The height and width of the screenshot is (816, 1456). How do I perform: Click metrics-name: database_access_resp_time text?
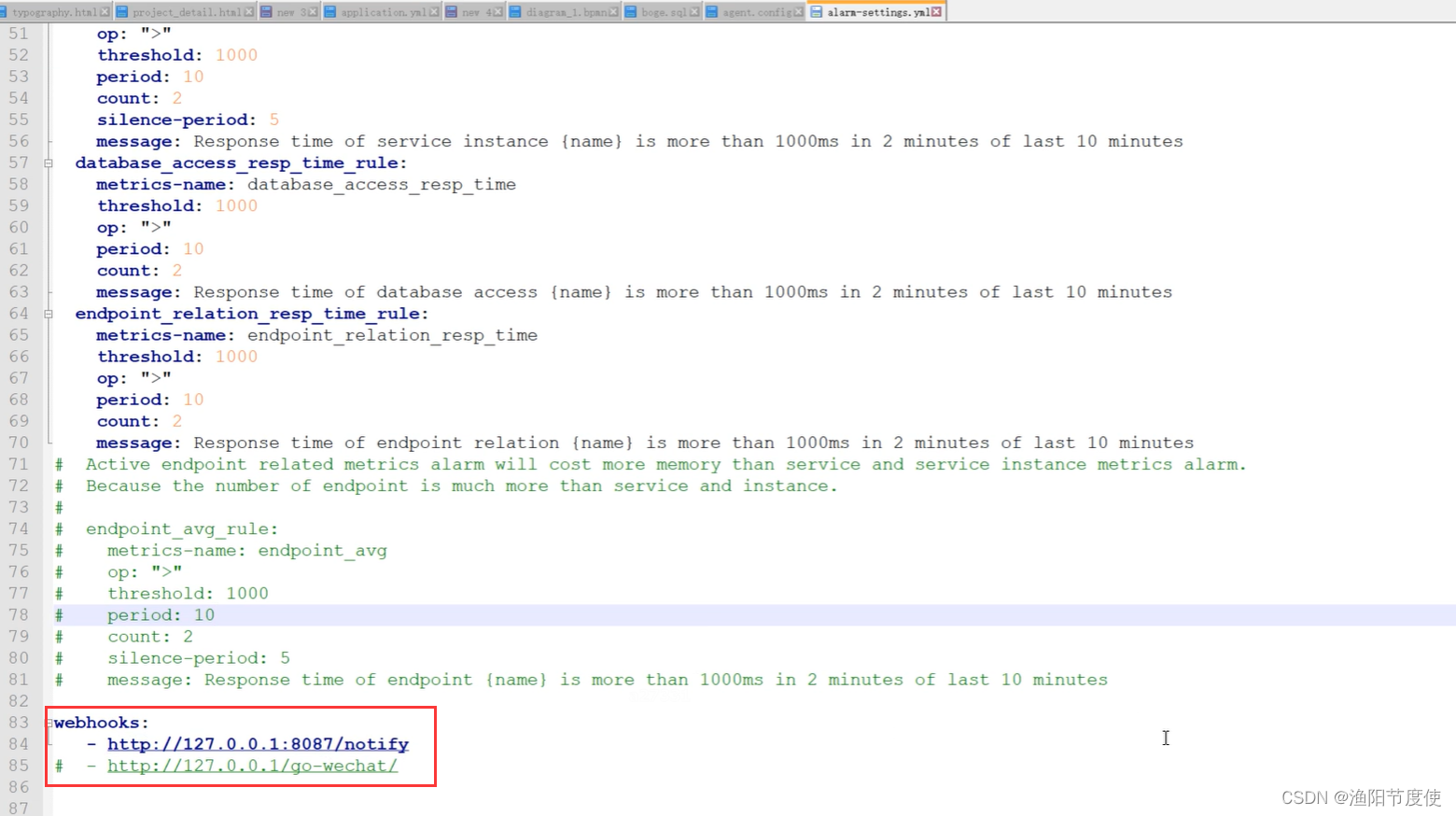pos(306,185)
